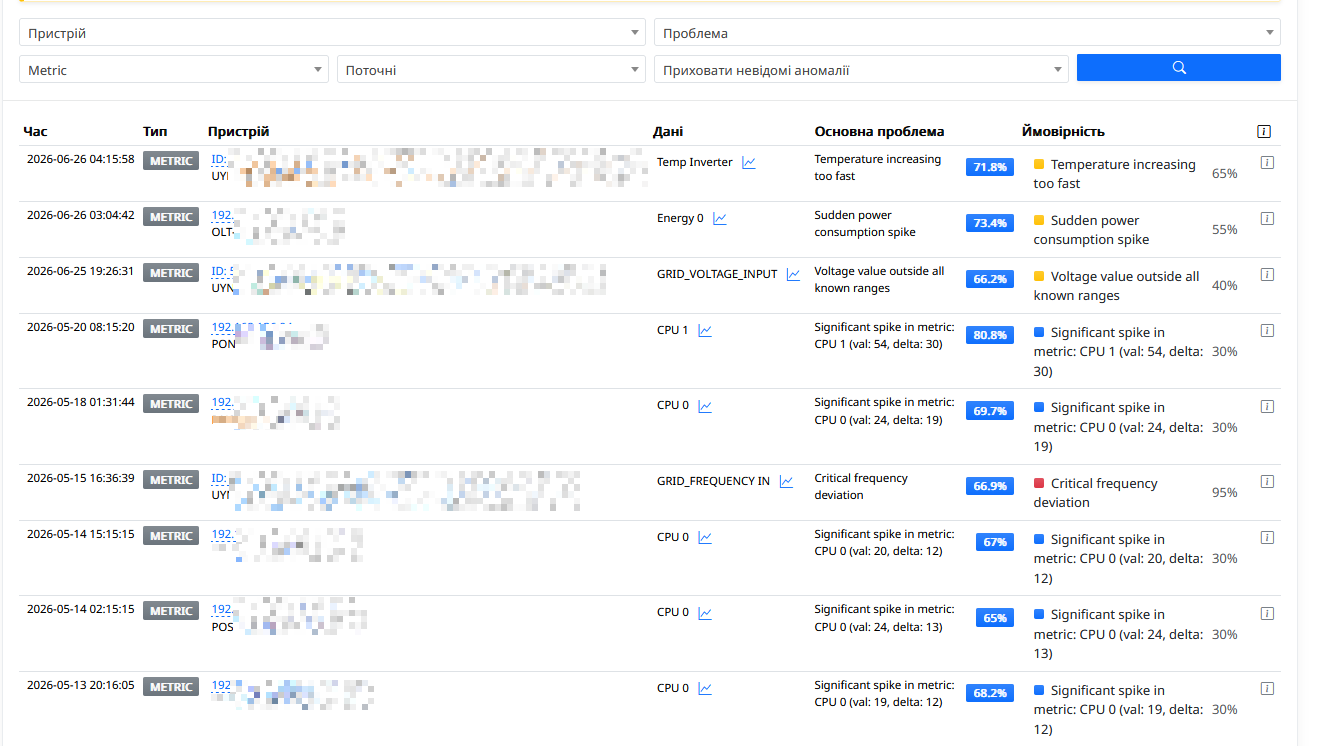
Task: Show info for Voltage value outside ranges row
Action: [1267, 274]
